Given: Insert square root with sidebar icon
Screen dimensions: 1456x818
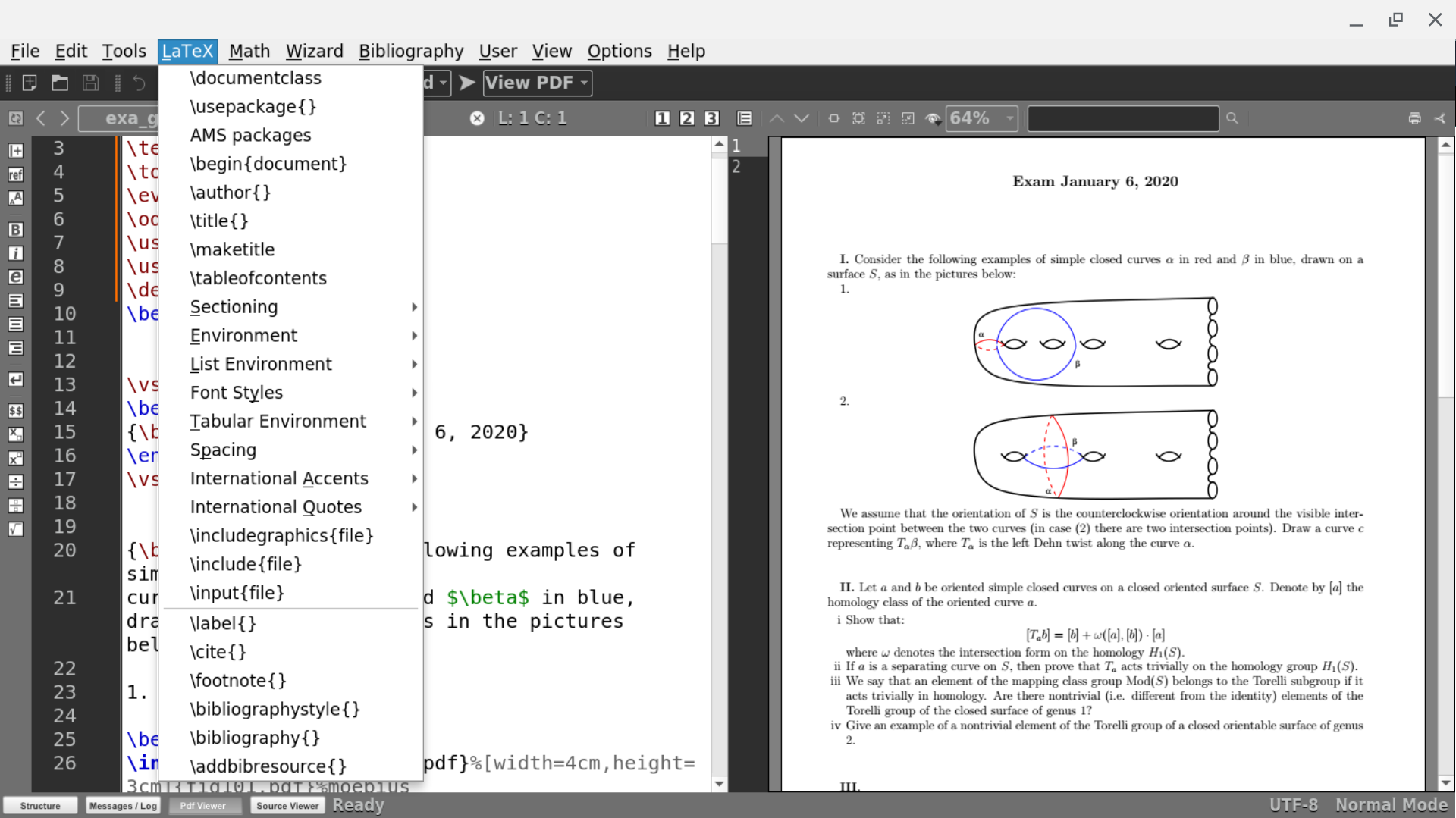Looking at the screenshot, I should (15, 529).
